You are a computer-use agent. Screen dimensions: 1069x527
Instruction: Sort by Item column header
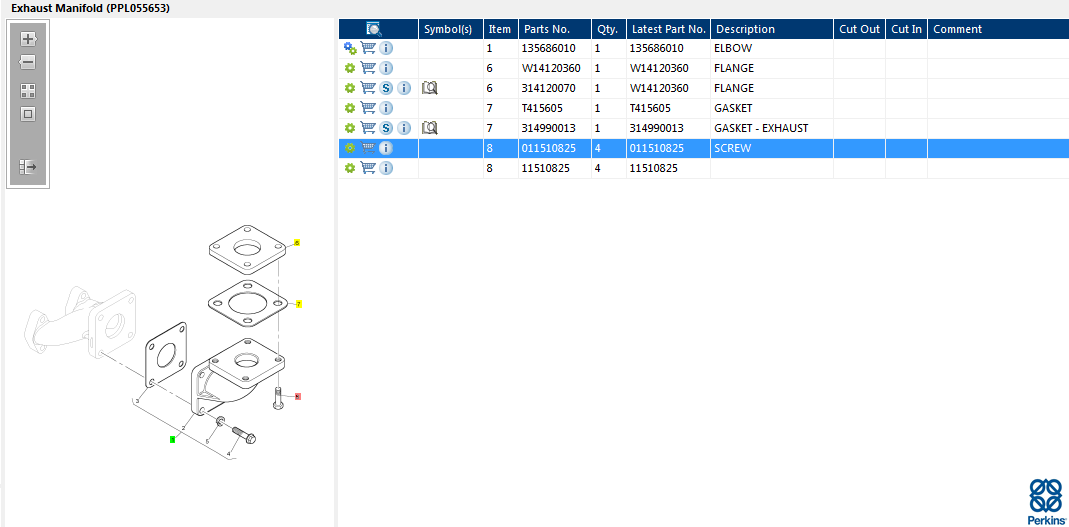pyautogui.click(x=501, y=29)
